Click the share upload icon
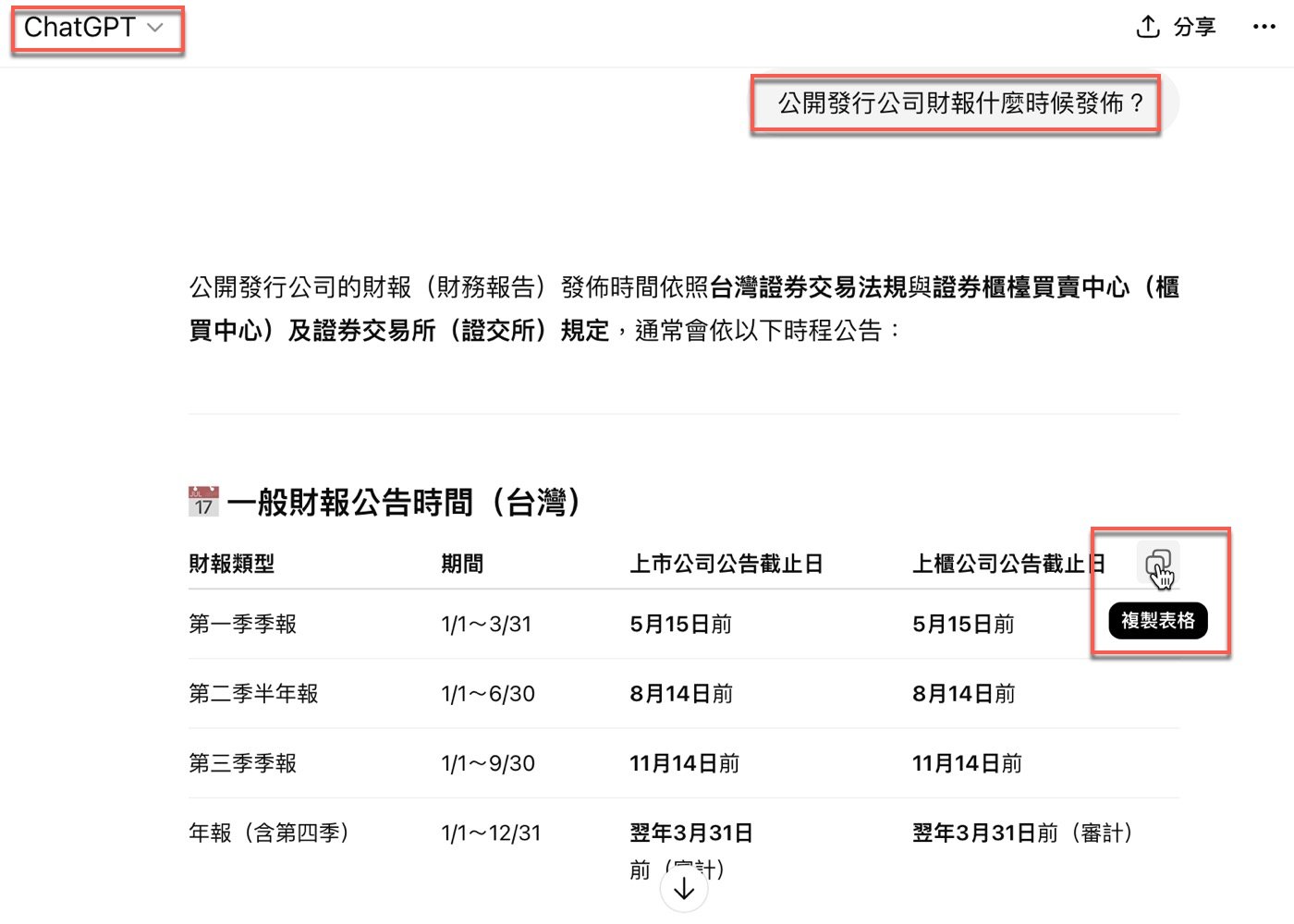This screenshot has width=1294, height=924. tap(1147, 26)
